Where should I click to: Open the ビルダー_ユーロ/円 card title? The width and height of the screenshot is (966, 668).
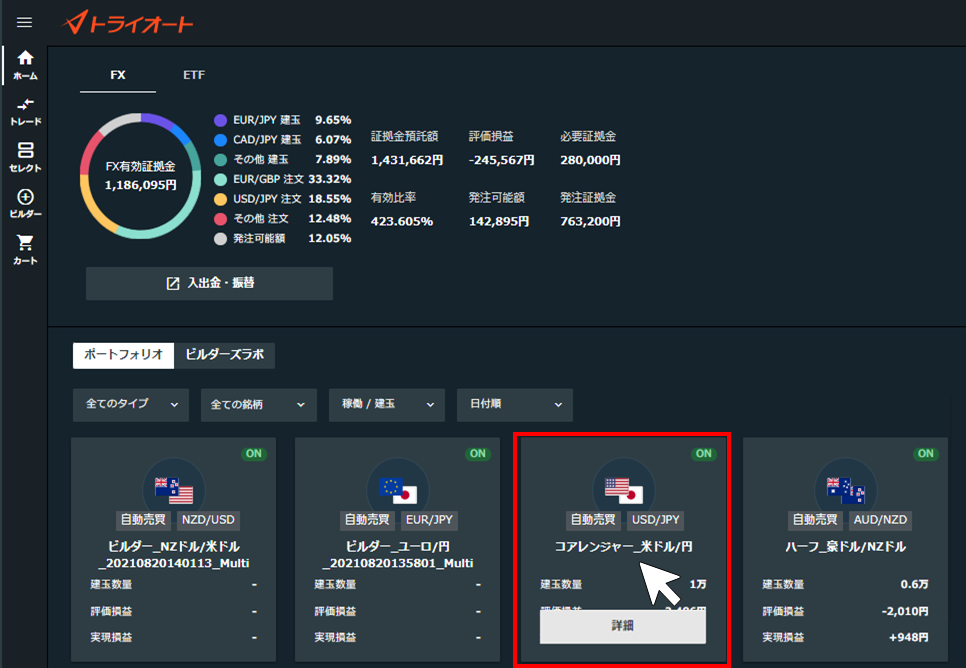pyautogui.click(x=398, y=555)
